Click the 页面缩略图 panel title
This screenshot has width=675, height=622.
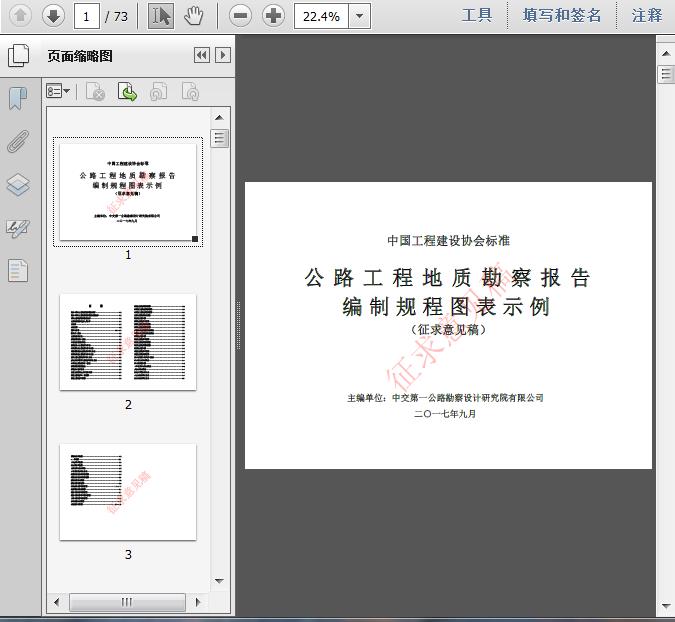[80, 56]
